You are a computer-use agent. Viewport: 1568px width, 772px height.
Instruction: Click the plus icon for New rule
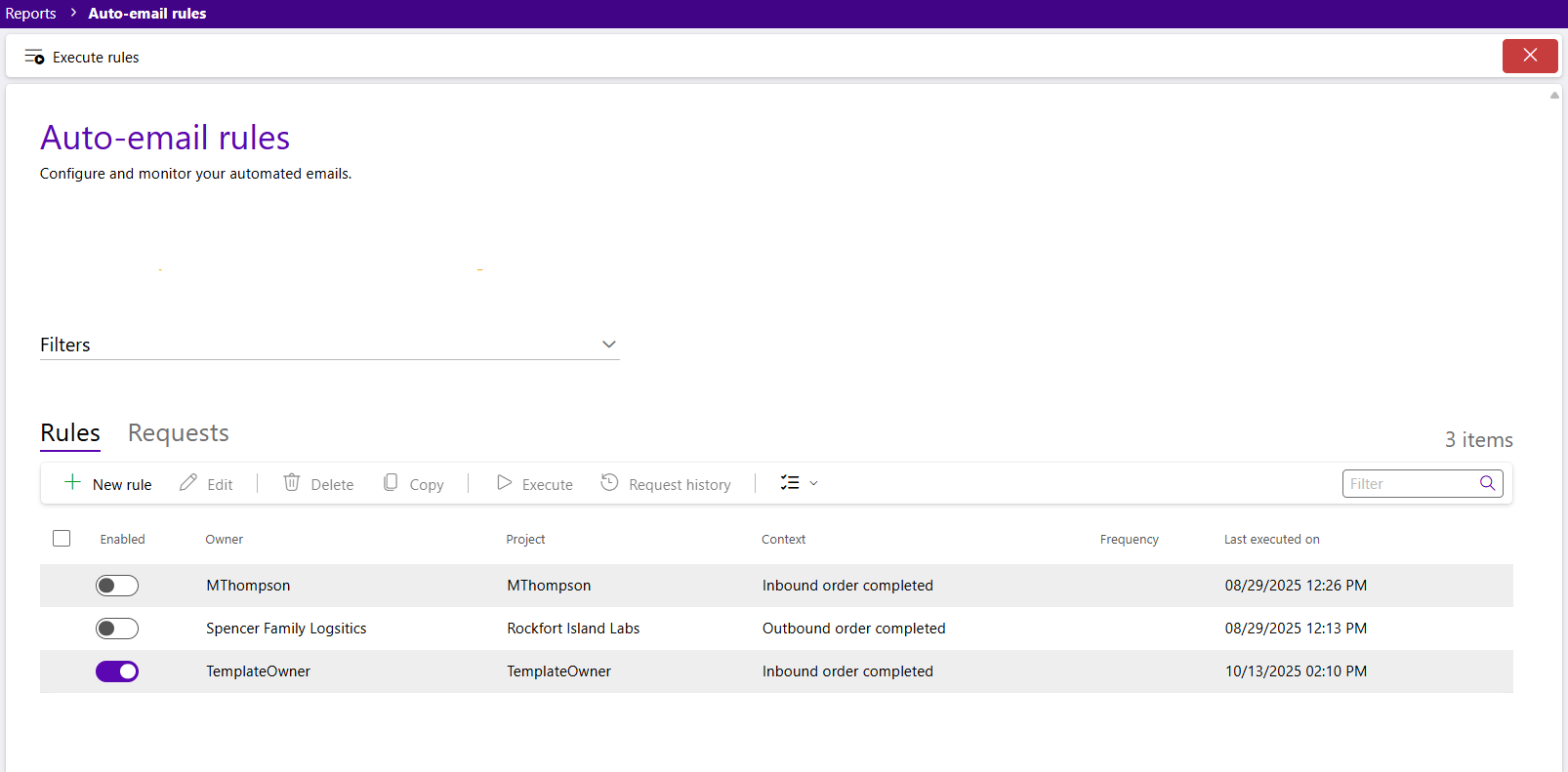72,482
